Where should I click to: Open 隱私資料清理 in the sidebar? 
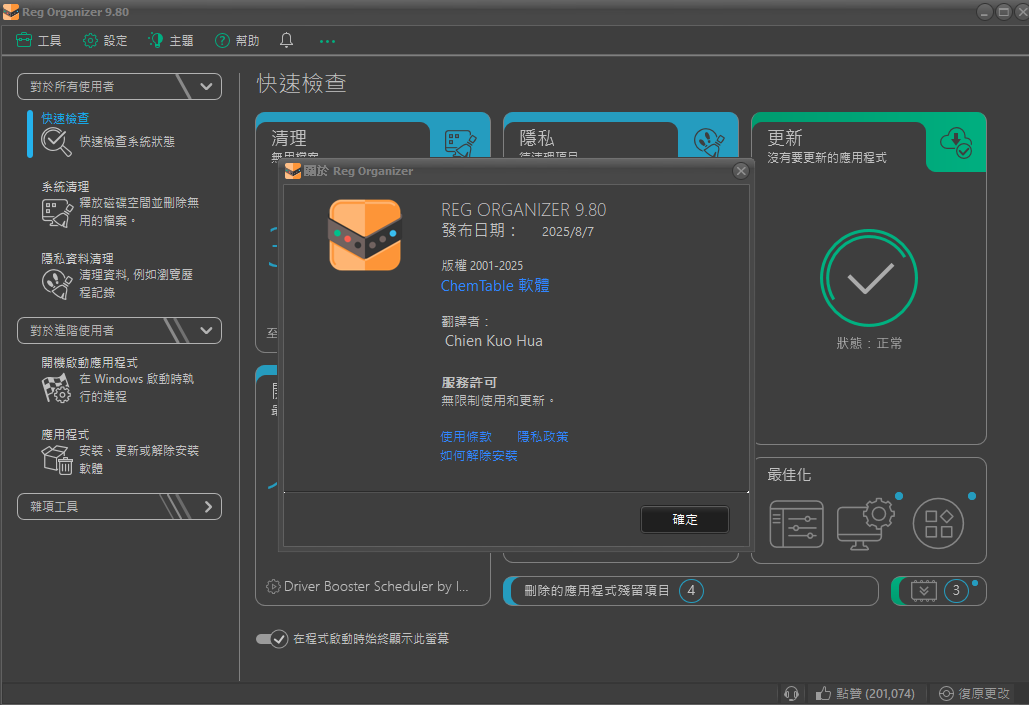[77, 259]
